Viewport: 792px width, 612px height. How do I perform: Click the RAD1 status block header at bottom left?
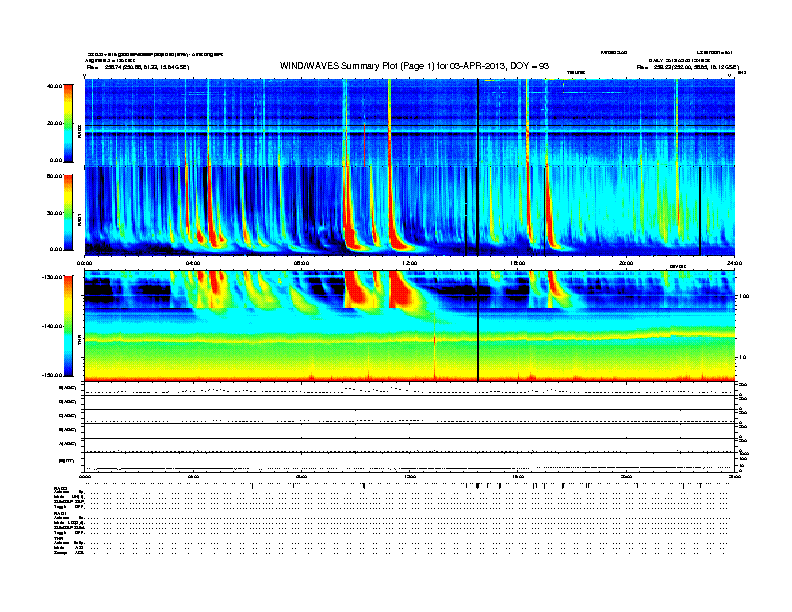[60, 513]
